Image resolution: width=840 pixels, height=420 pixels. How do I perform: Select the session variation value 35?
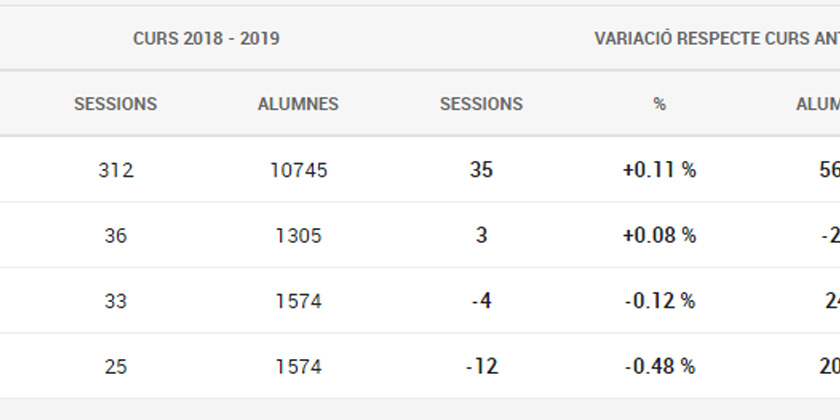tap(481, 170)
